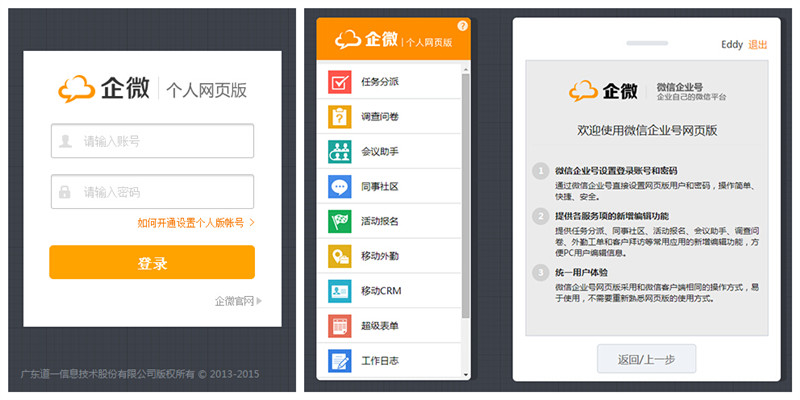Select the 调查问卷 menu label
This screenshot has height=400, width=800.
click(380, 117)
